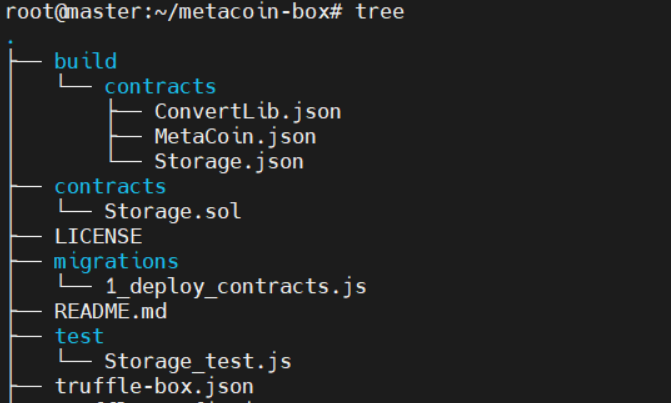Image resolution: width=671 pixels, height=403 pixels.
Task: Click the README.md file entry
Action: click(110, 311)
